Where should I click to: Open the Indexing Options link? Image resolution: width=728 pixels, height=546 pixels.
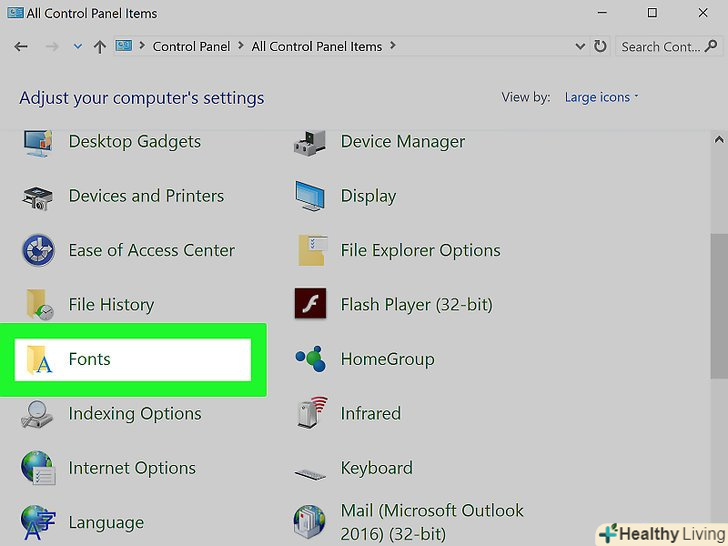[x=135, y=413]
